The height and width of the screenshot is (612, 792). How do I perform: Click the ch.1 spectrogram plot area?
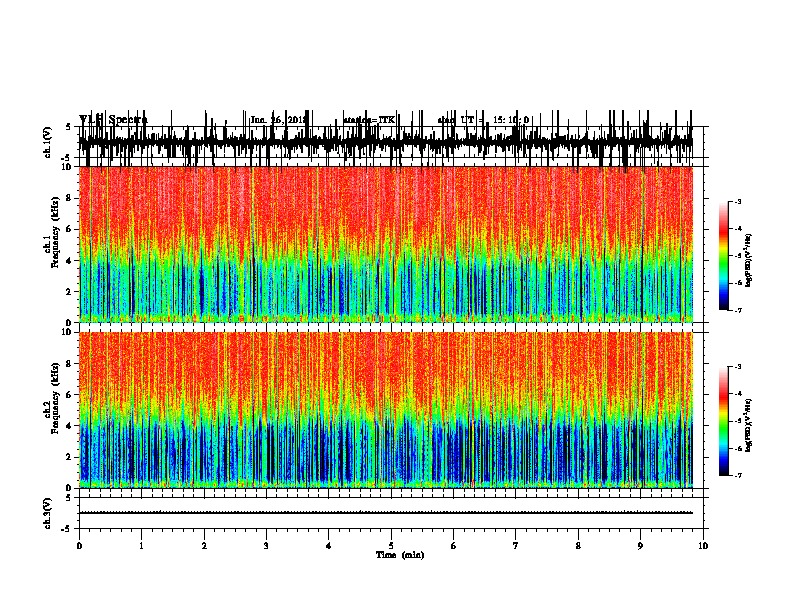coord(386,244)
